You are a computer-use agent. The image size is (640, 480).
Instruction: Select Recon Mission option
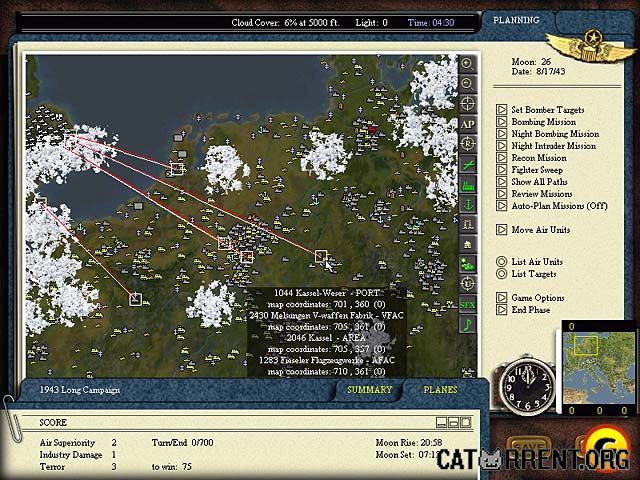click(x=531, y=158)
